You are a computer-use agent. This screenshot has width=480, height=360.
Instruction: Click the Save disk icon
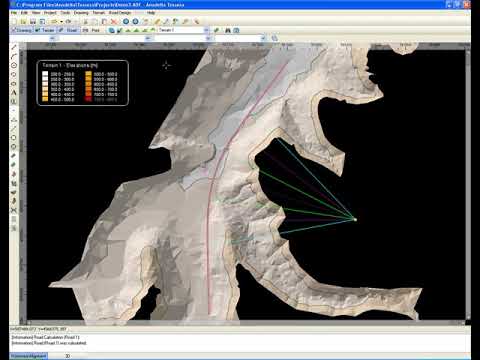(33, 22)
